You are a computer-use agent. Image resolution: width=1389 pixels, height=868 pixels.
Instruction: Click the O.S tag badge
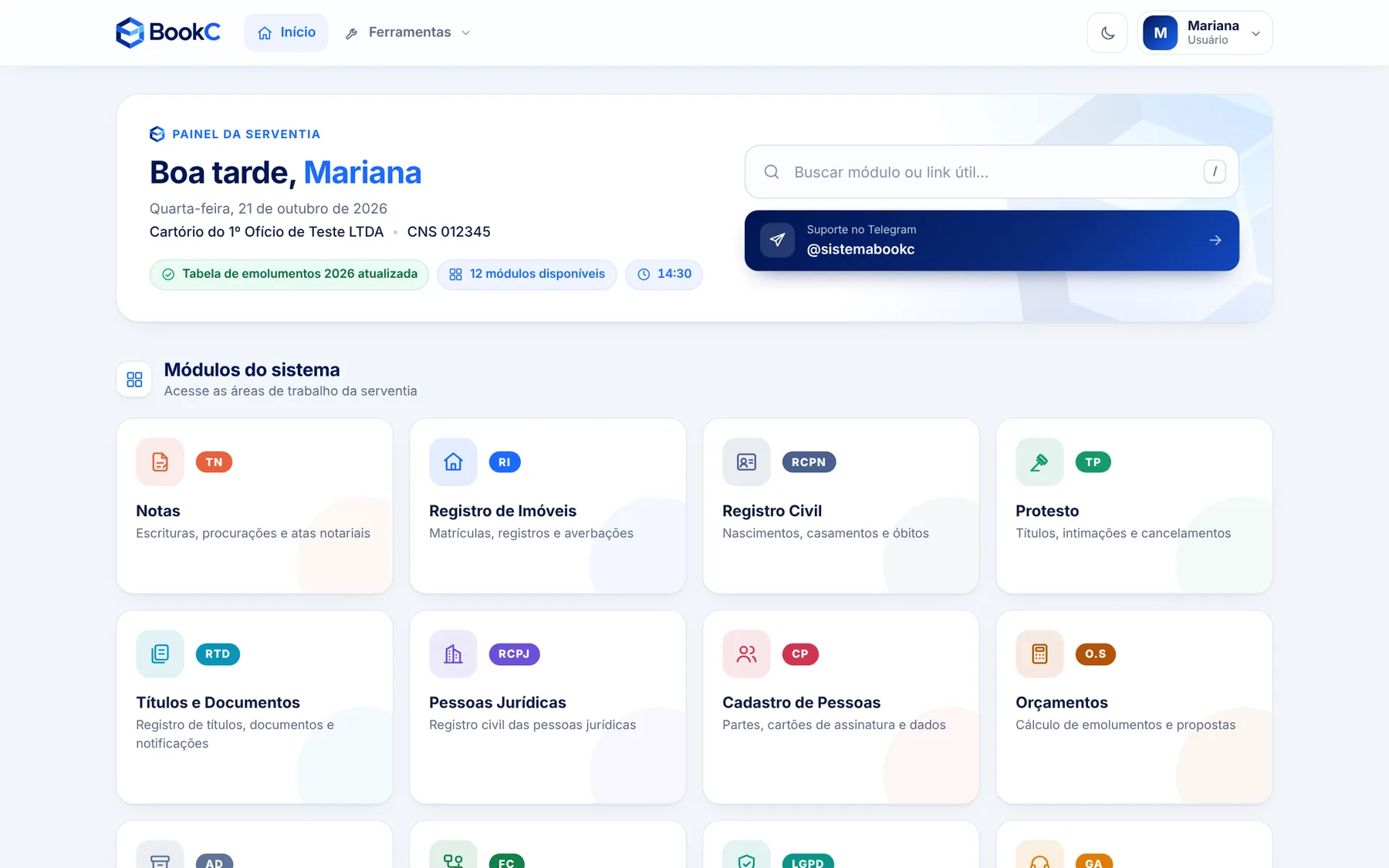[x=1095, y=654]
